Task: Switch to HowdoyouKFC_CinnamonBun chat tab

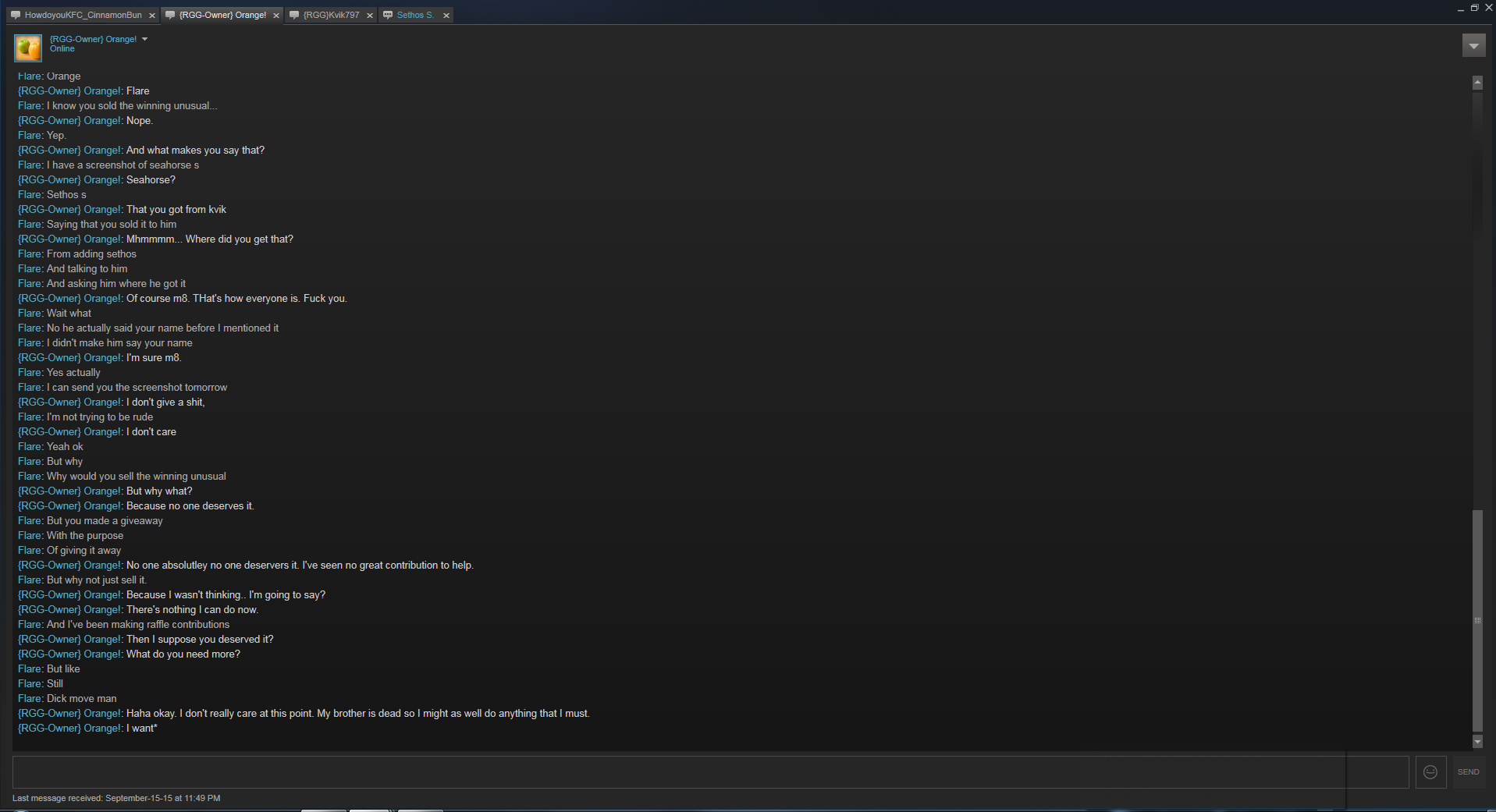Action: click(84, 15)
